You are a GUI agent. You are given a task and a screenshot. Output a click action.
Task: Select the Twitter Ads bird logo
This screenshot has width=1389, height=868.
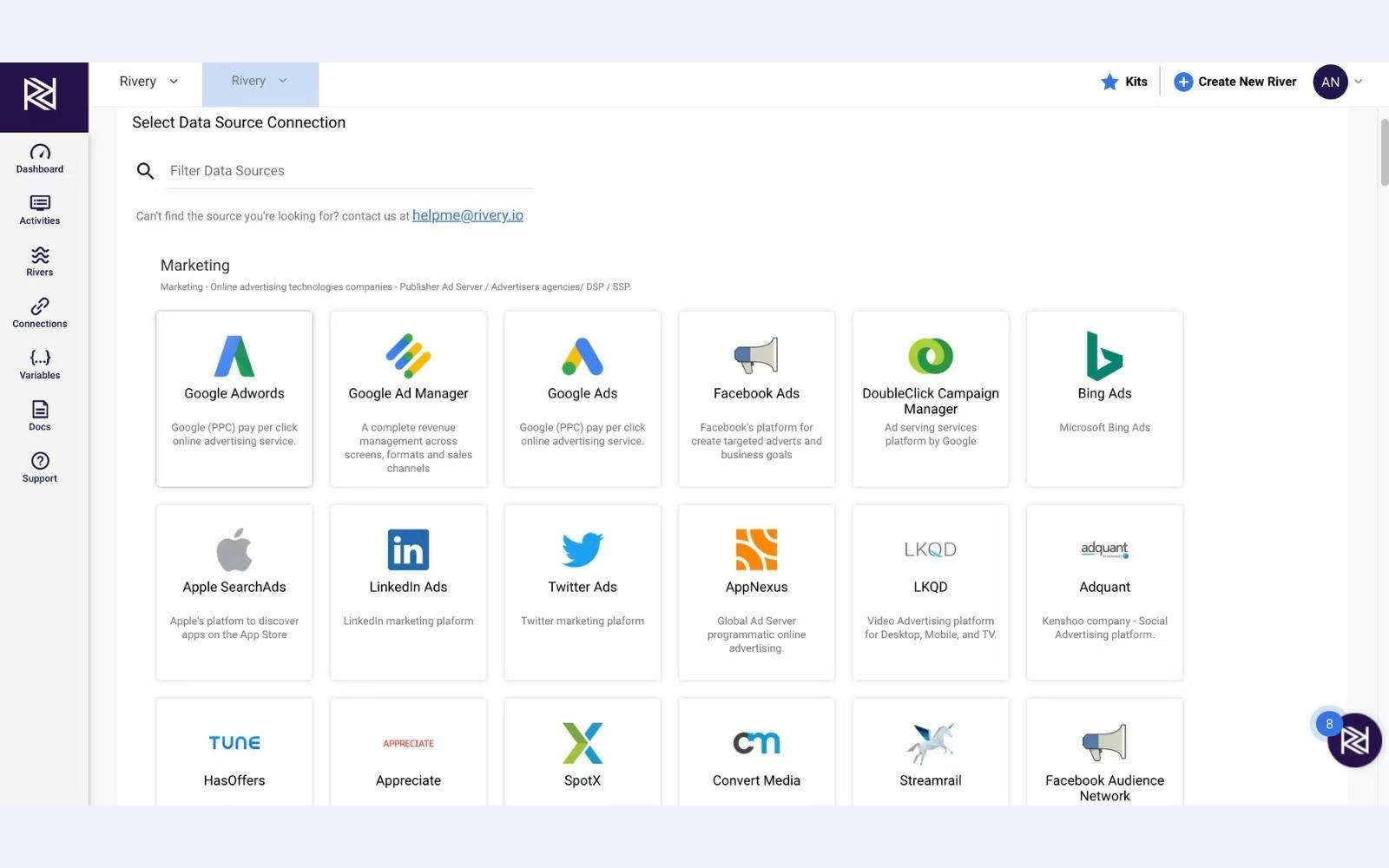click(x=583, y=549)
